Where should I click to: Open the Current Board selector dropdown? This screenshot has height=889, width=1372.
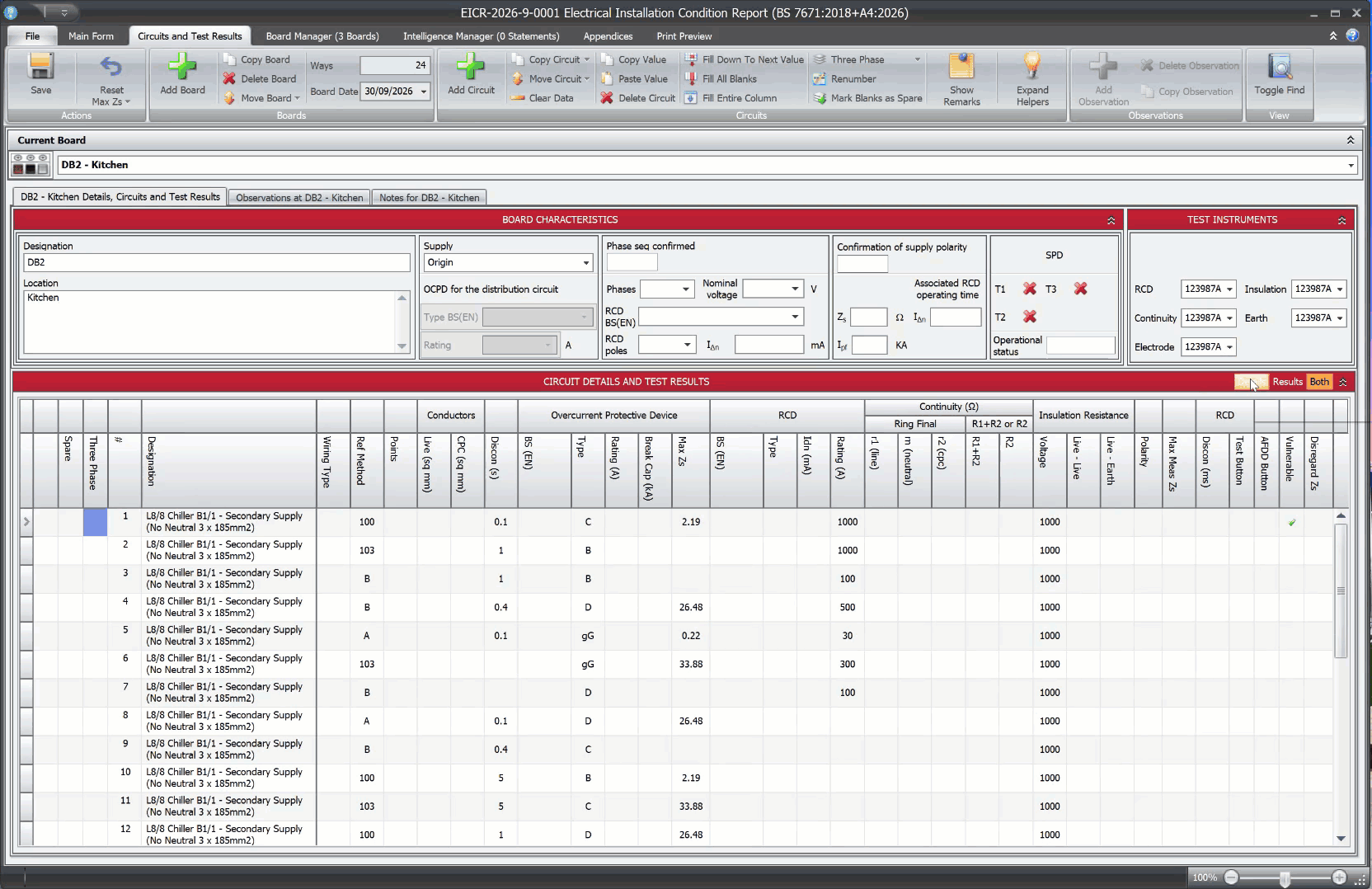point(1351,165)
